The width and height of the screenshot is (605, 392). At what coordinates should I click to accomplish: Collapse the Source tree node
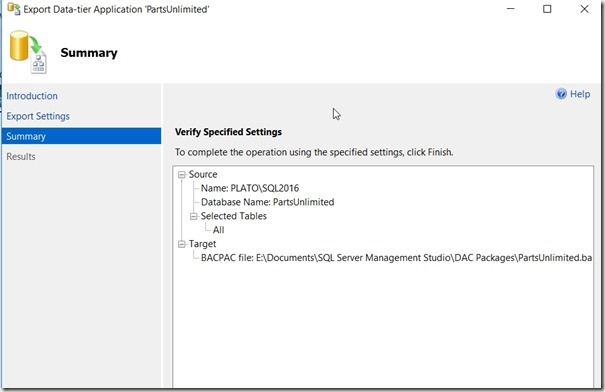point(182,175)
